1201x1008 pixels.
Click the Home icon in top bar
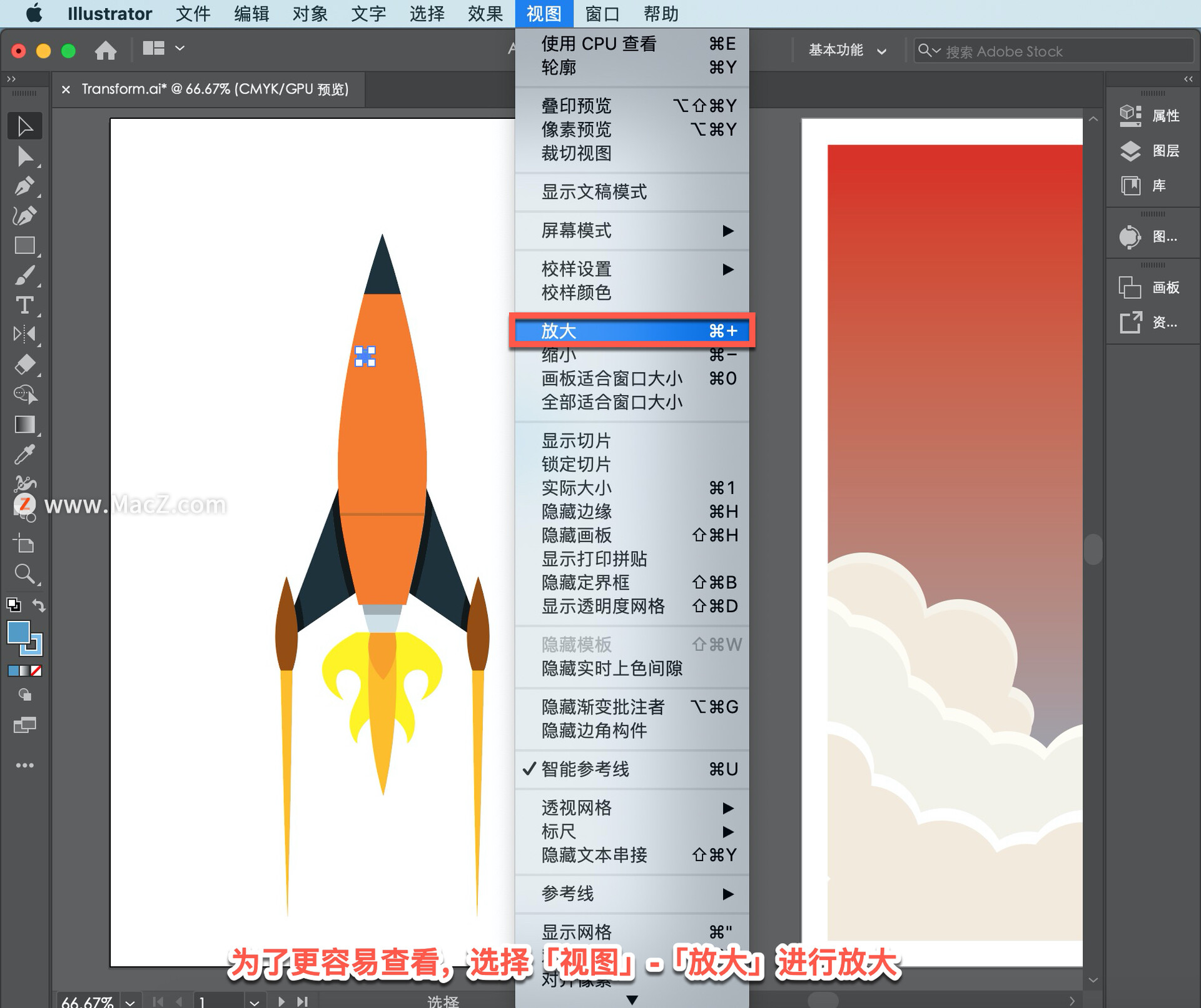point(105,50)
